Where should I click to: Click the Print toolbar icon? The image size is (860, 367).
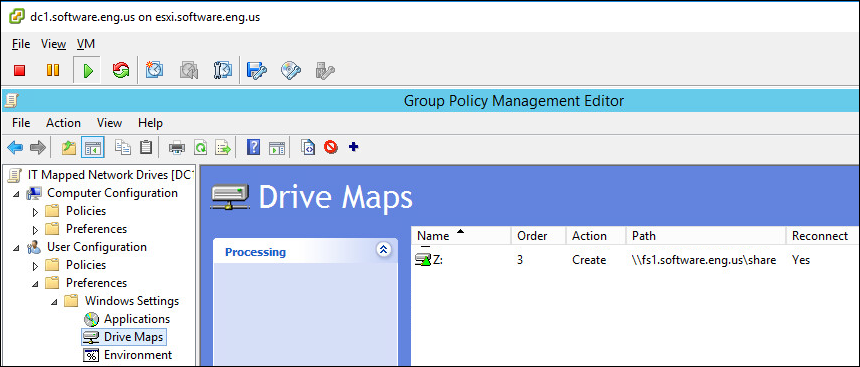tap(177, 147)
